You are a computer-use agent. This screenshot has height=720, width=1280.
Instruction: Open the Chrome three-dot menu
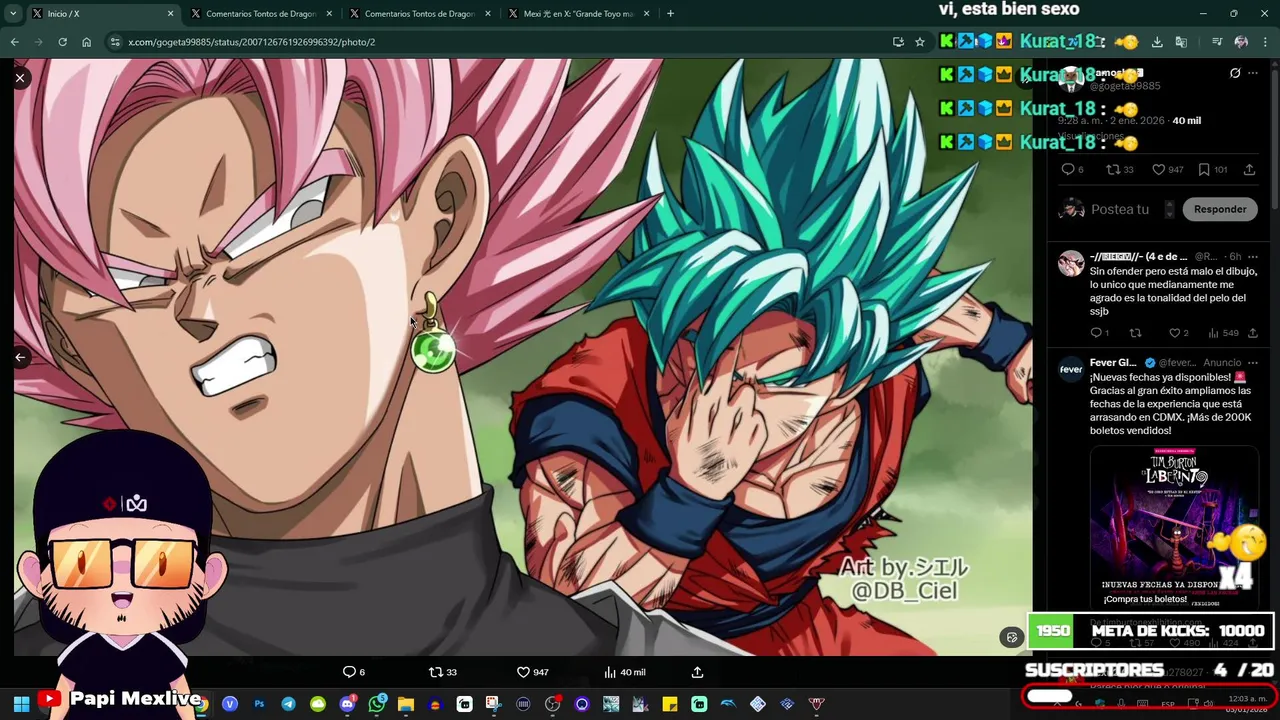click(x=1265, y=42)
